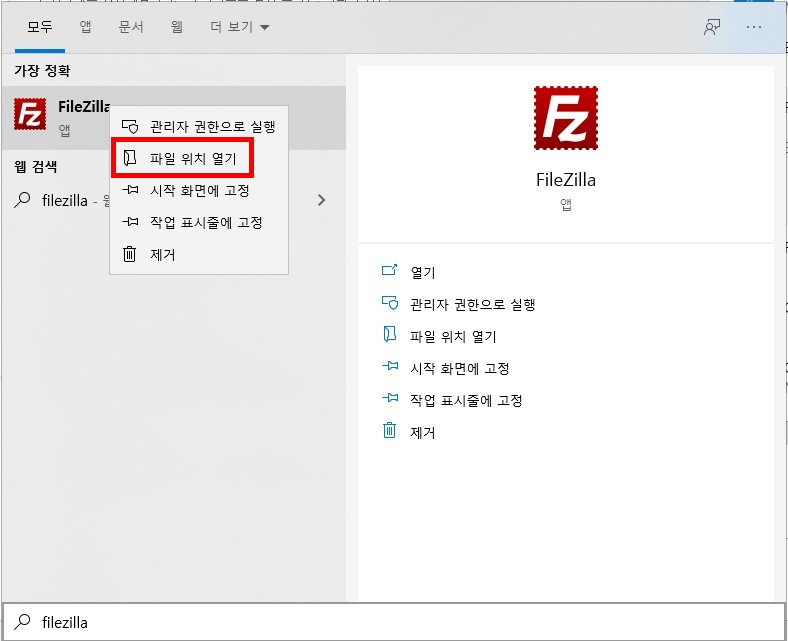Click the FileZilla name in preview pane
788x641 pixels.
click(566, 180)
